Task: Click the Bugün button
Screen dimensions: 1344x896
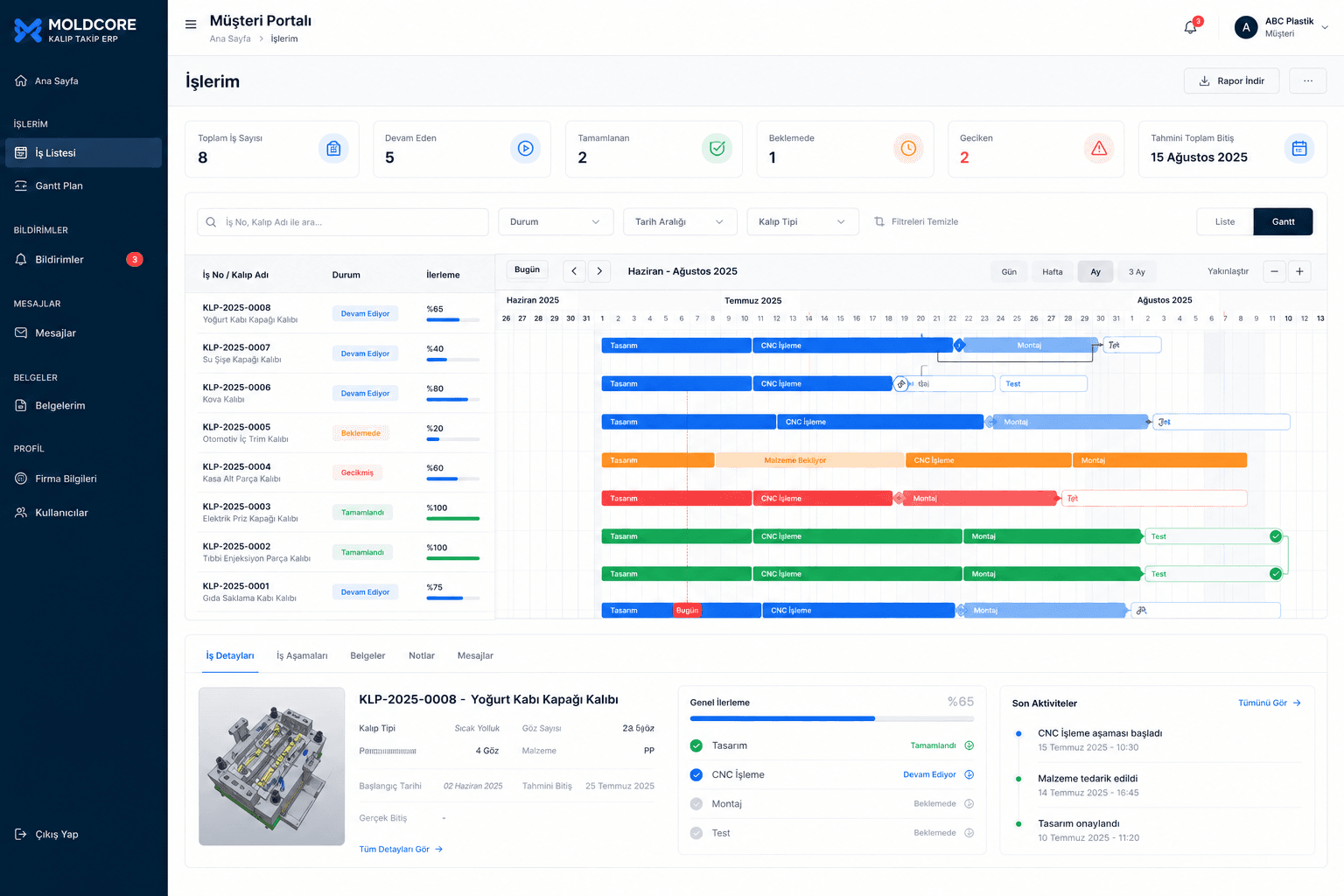Action: (x=527, y=270)
